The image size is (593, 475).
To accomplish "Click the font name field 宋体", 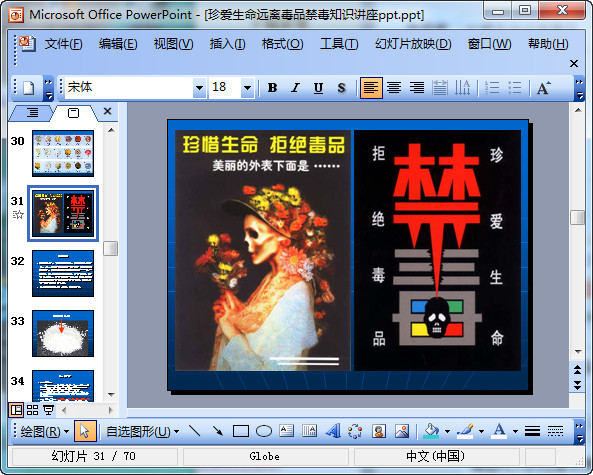I will coord(129,88).
